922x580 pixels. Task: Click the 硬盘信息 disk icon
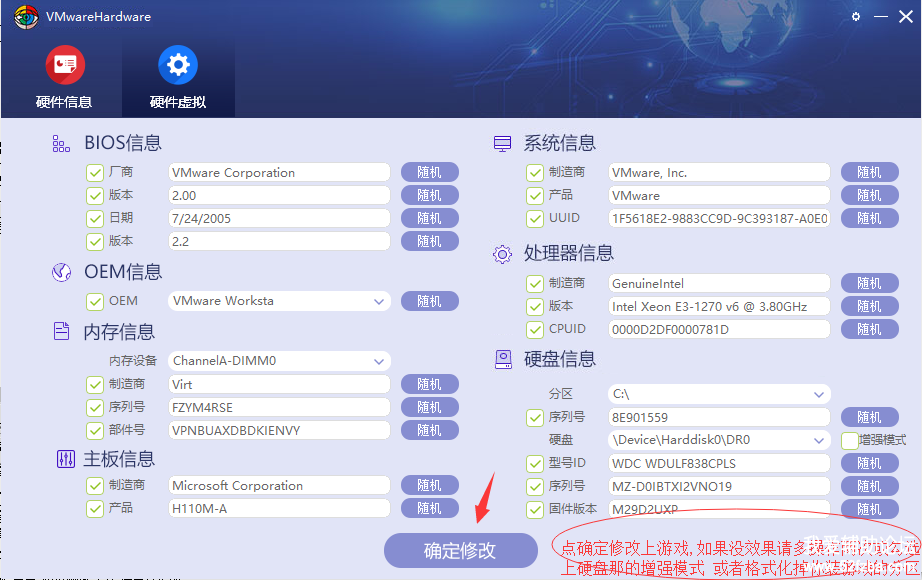click(502, 359)
